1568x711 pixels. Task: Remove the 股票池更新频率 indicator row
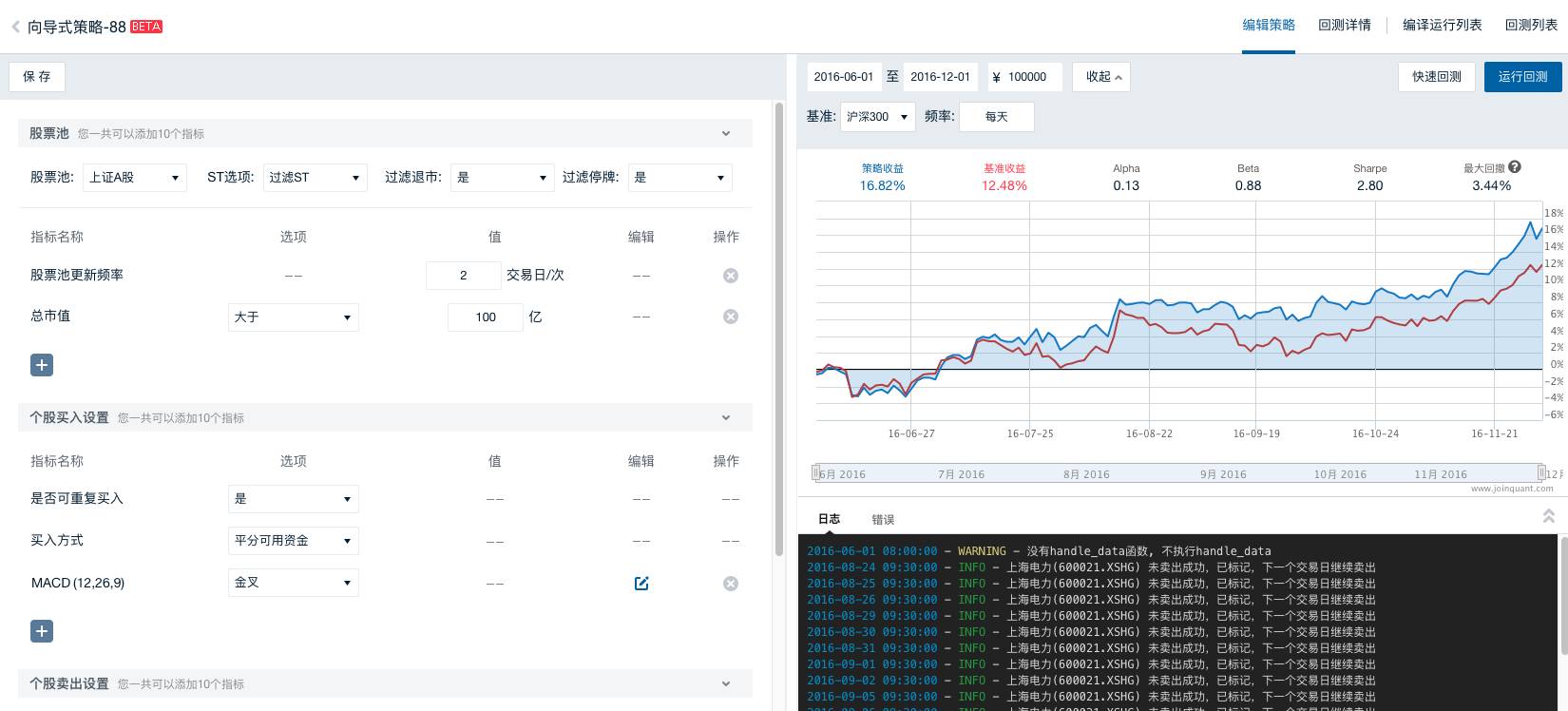(x=730, y=276)
